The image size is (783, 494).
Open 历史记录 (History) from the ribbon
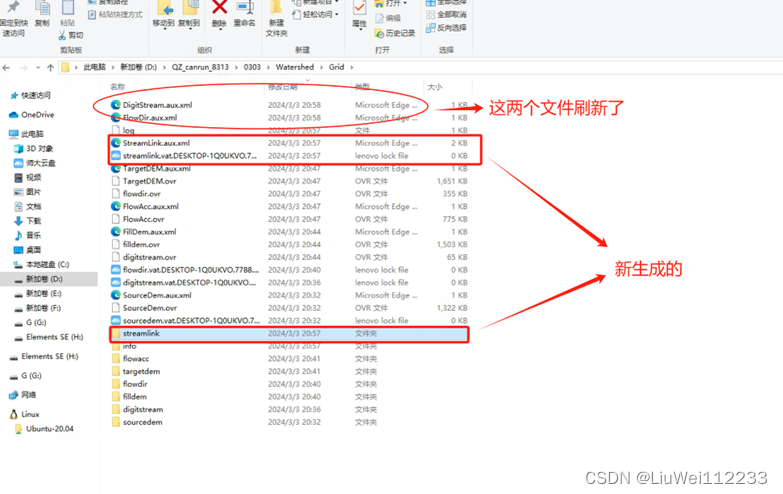(x=395, y=33)
